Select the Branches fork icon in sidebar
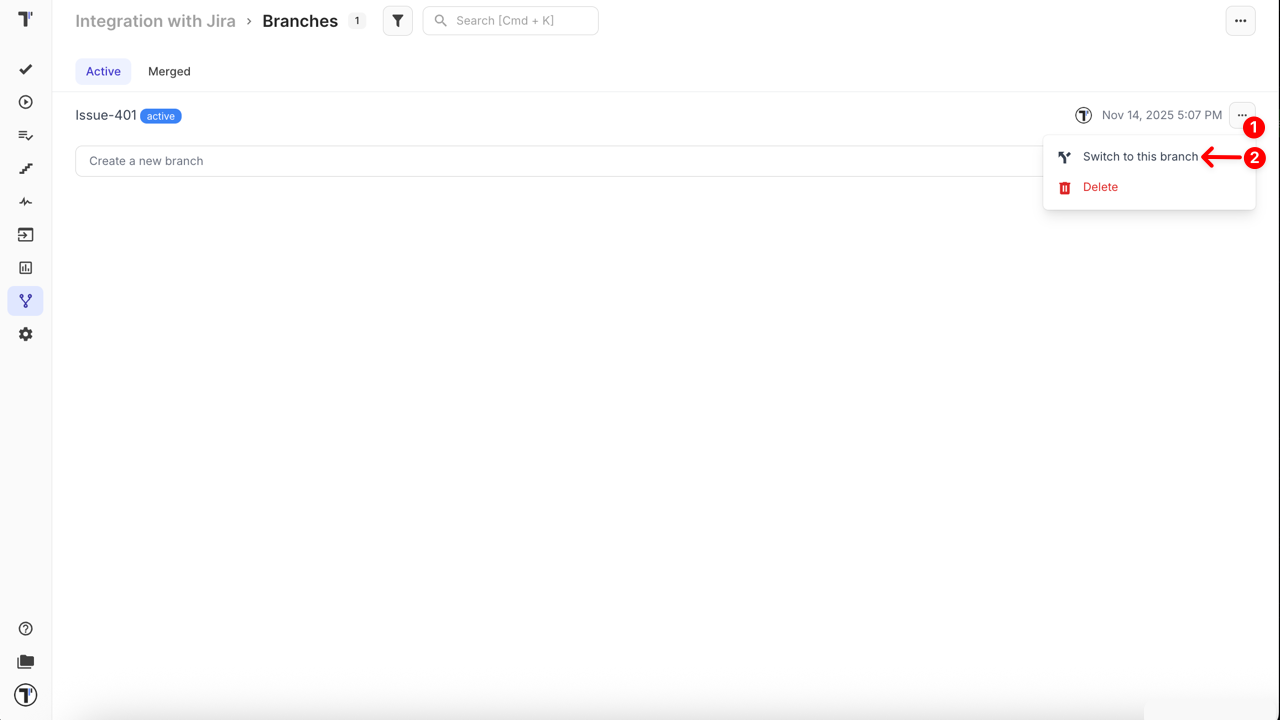1280x720 pixels. 26,301
